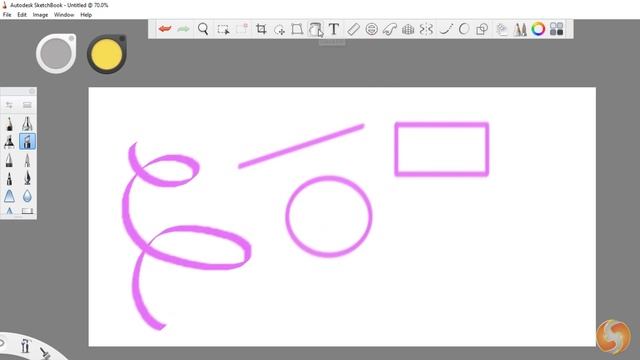Open the Help menu

86,15
